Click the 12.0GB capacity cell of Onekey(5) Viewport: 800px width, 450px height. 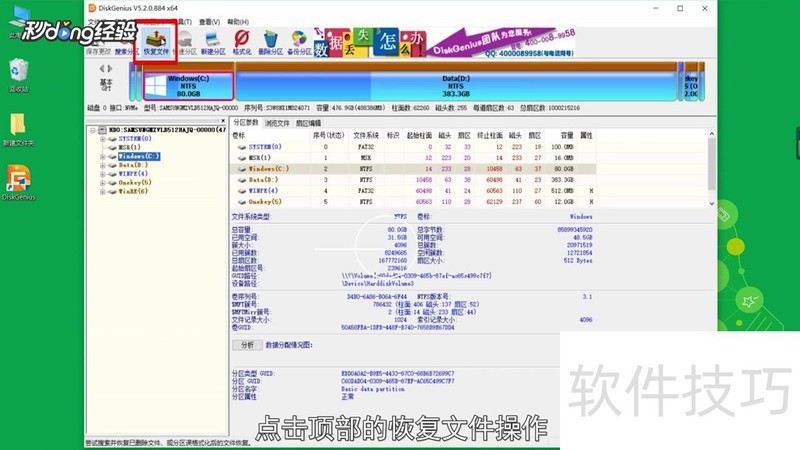[564, 202]
